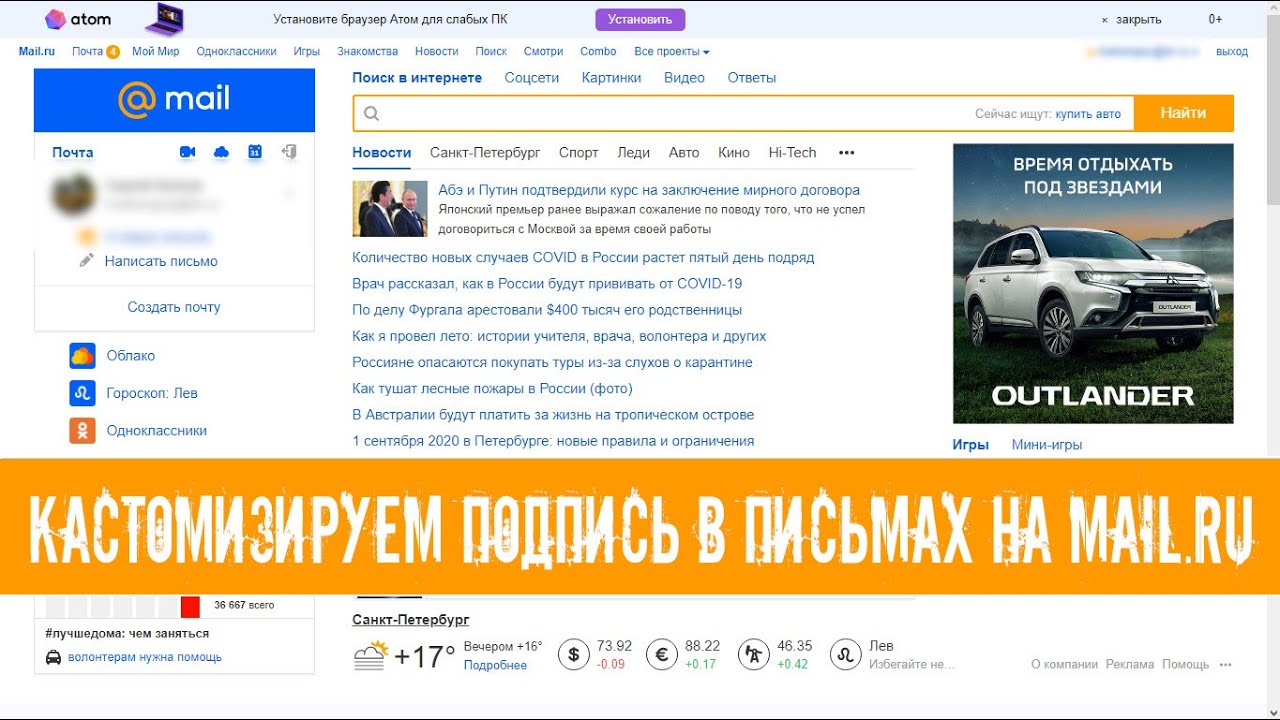
Task: Click the euro exchange rate icon
Action: pyautogui.click(x=661, y=654)
